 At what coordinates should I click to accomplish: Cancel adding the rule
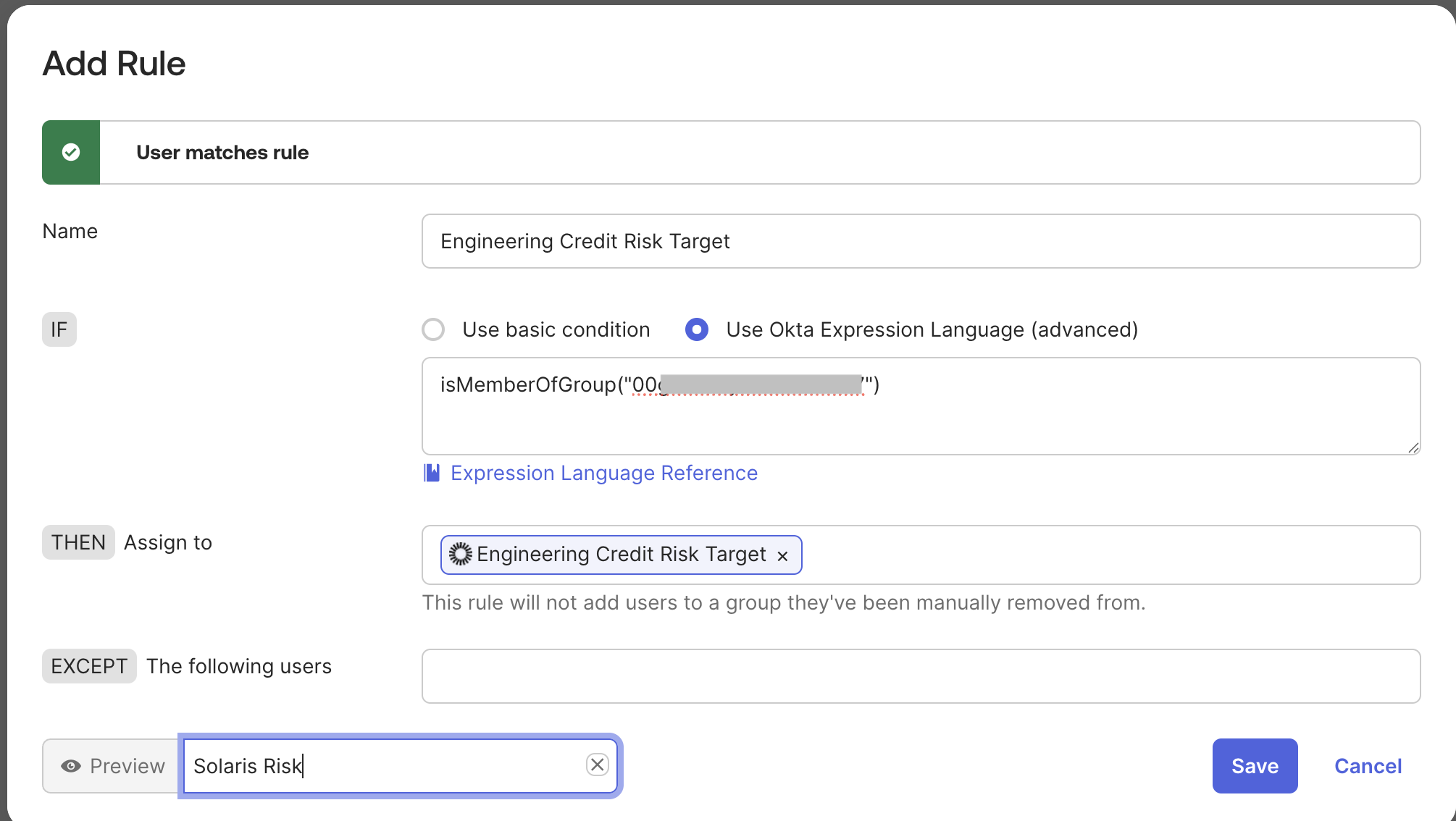(x=1368, y=766)
